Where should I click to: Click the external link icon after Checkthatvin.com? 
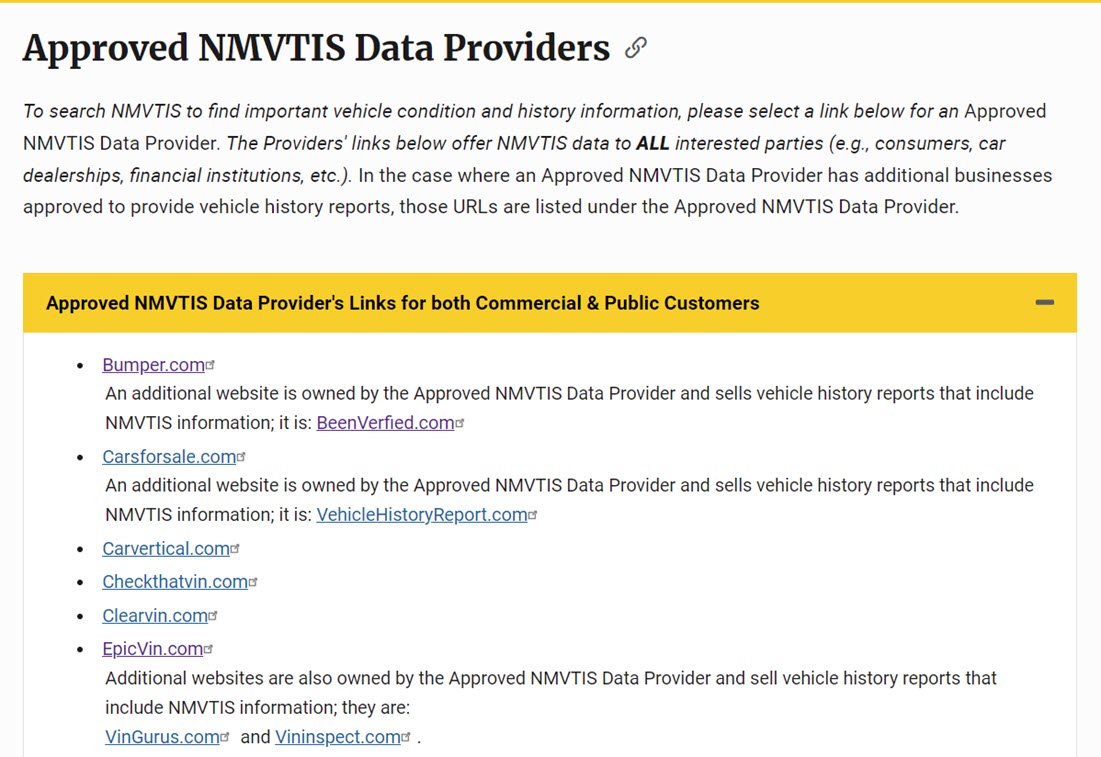coord(254,582)
